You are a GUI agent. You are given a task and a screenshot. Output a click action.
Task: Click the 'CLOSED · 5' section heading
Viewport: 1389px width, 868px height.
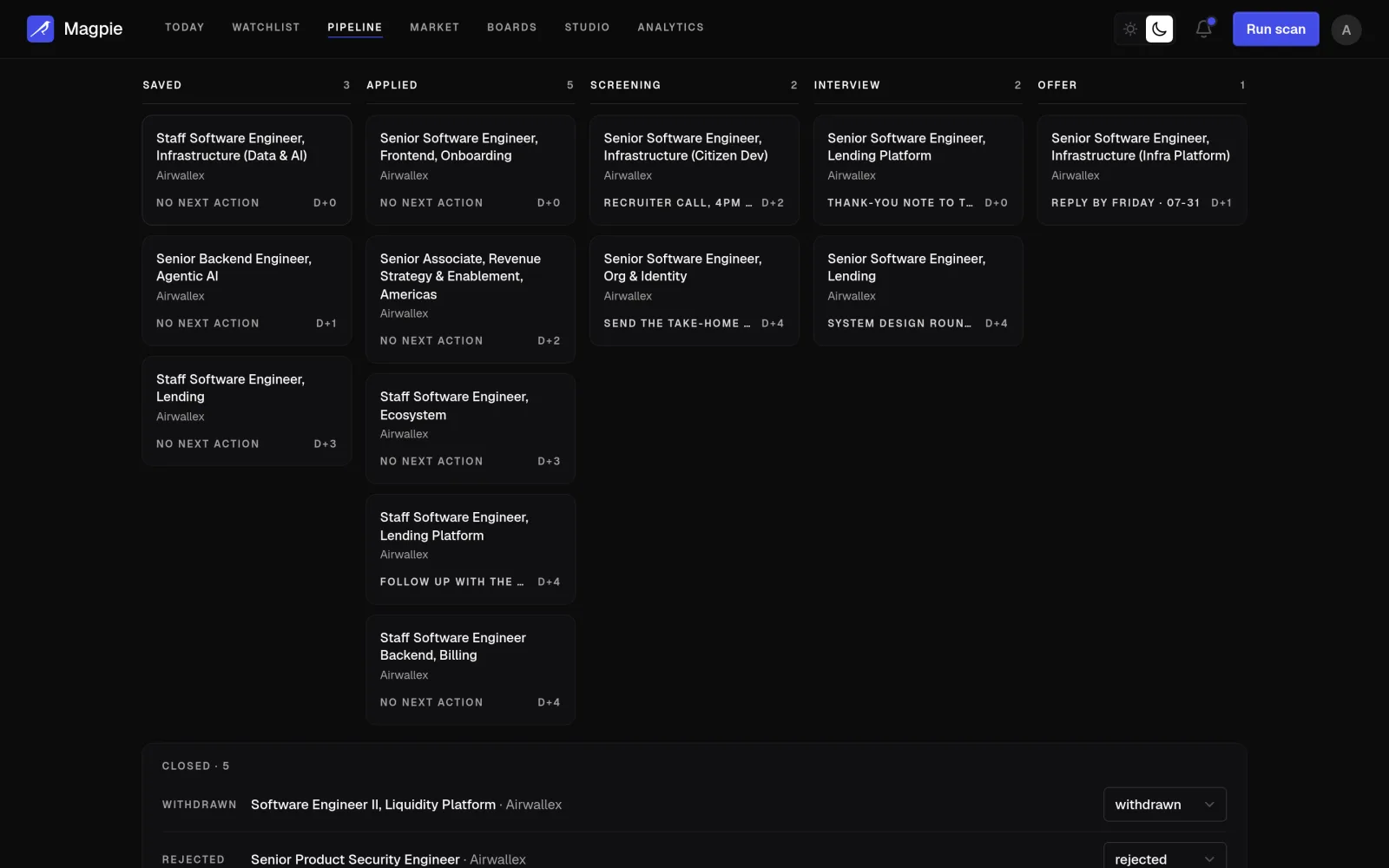(x=195, y=766)
